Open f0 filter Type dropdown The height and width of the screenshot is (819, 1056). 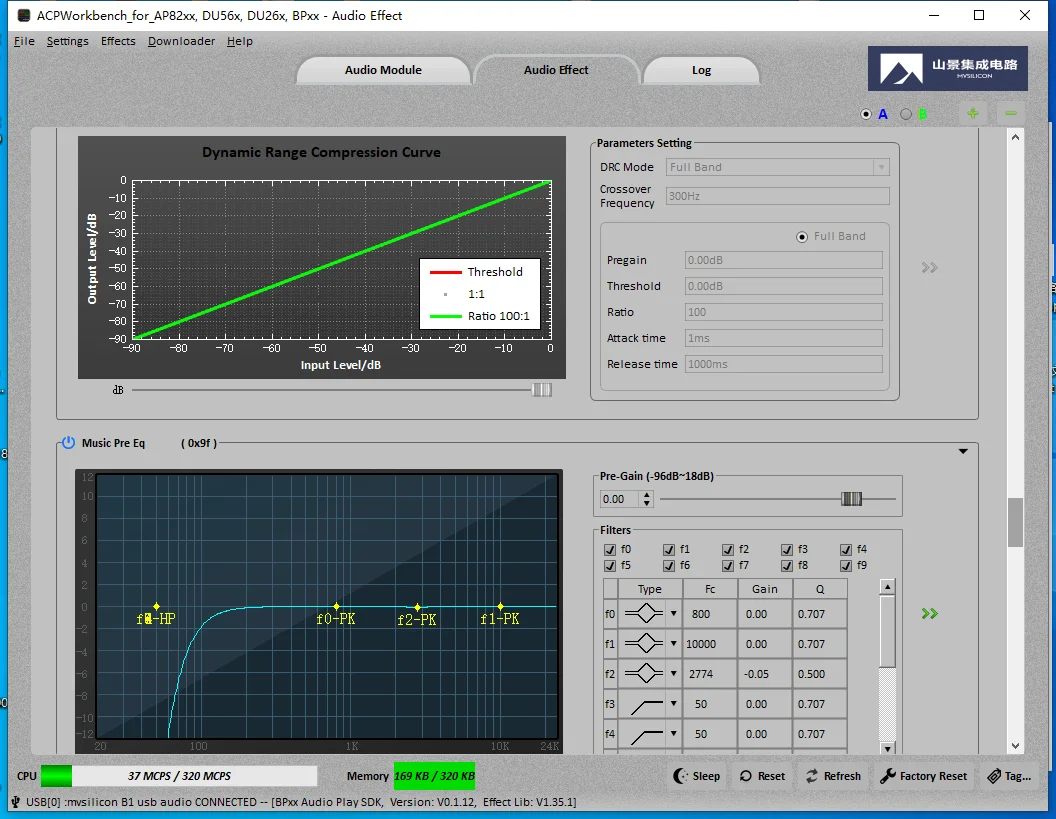tap(673, 614)
